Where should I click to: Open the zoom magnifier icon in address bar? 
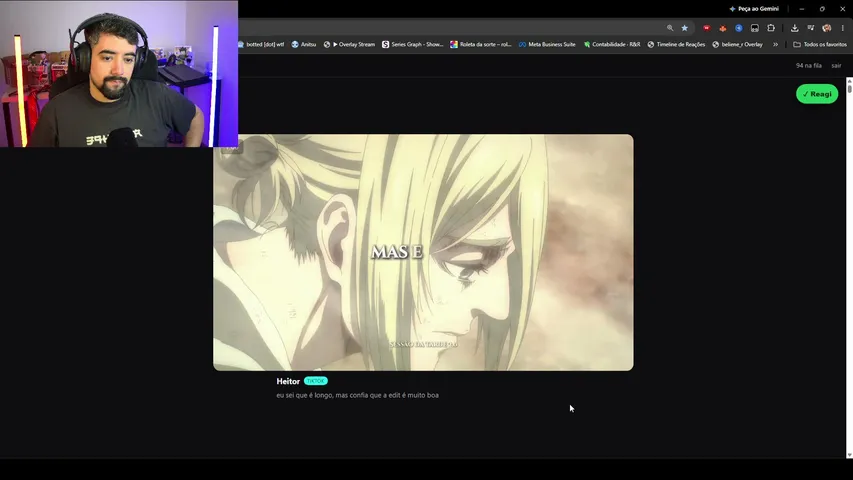coord(670,28)
